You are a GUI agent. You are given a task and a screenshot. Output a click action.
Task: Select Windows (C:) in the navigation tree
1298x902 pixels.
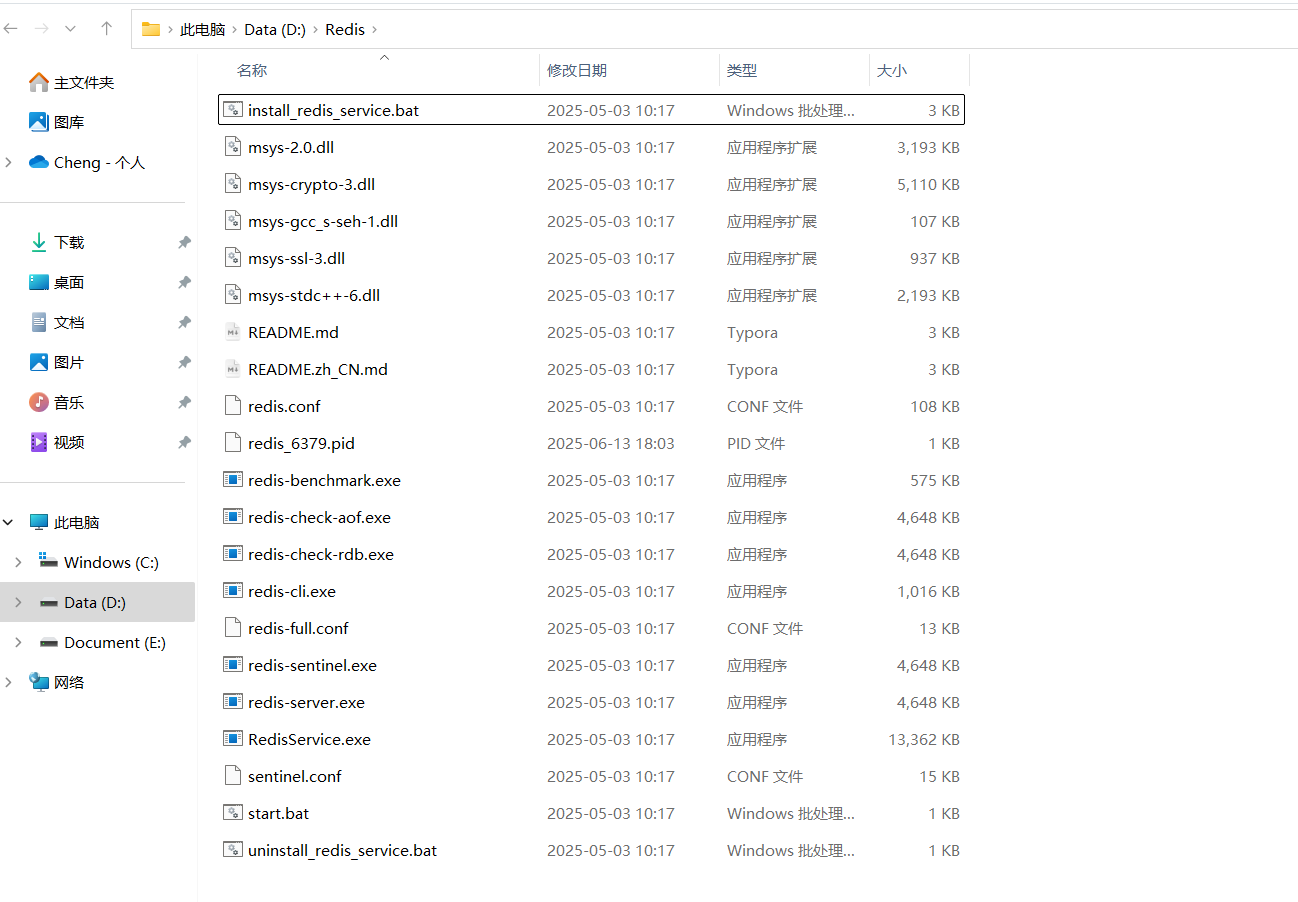(x=111, y=562)
